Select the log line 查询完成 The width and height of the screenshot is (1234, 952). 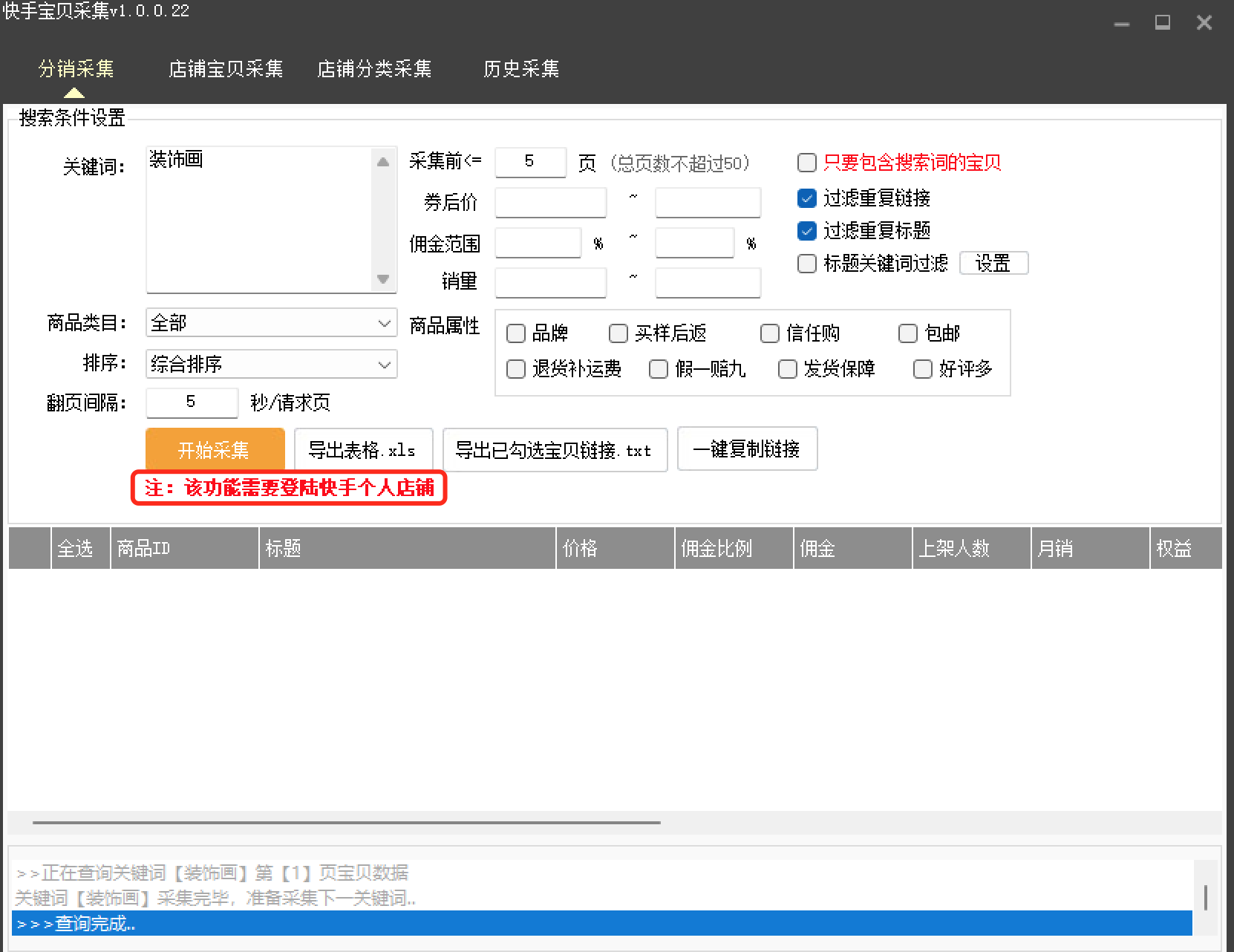(x=601, y=924)
